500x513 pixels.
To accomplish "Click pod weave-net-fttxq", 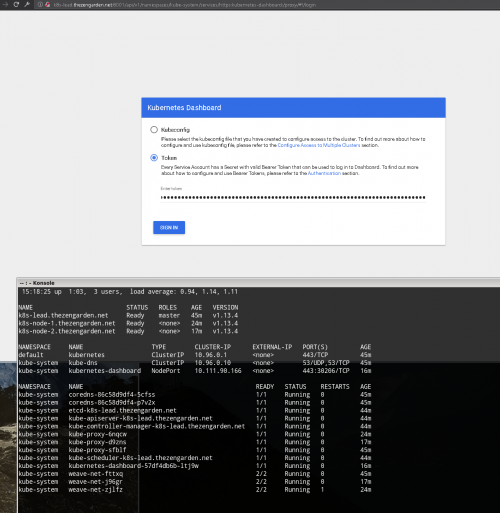I will (96, 474).
